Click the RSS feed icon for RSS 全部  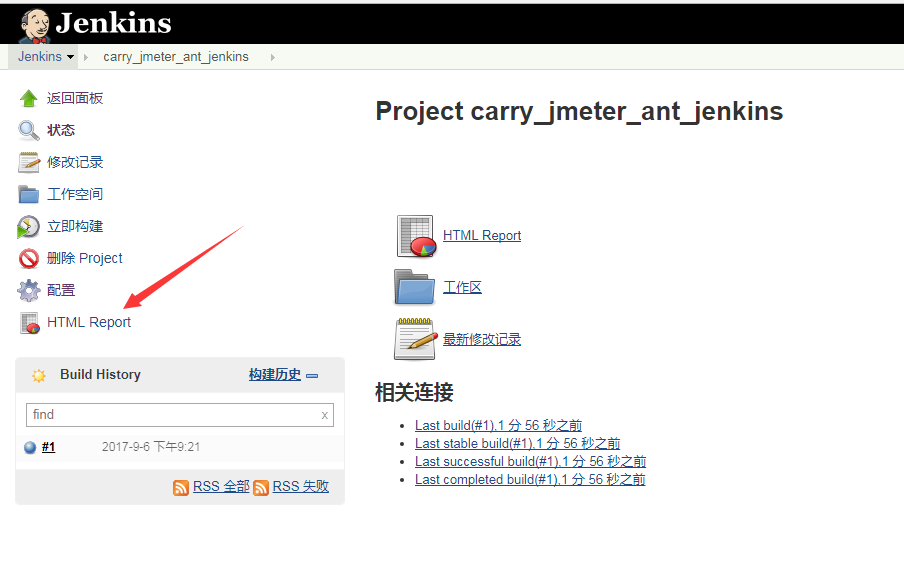[x=181, y=488]
